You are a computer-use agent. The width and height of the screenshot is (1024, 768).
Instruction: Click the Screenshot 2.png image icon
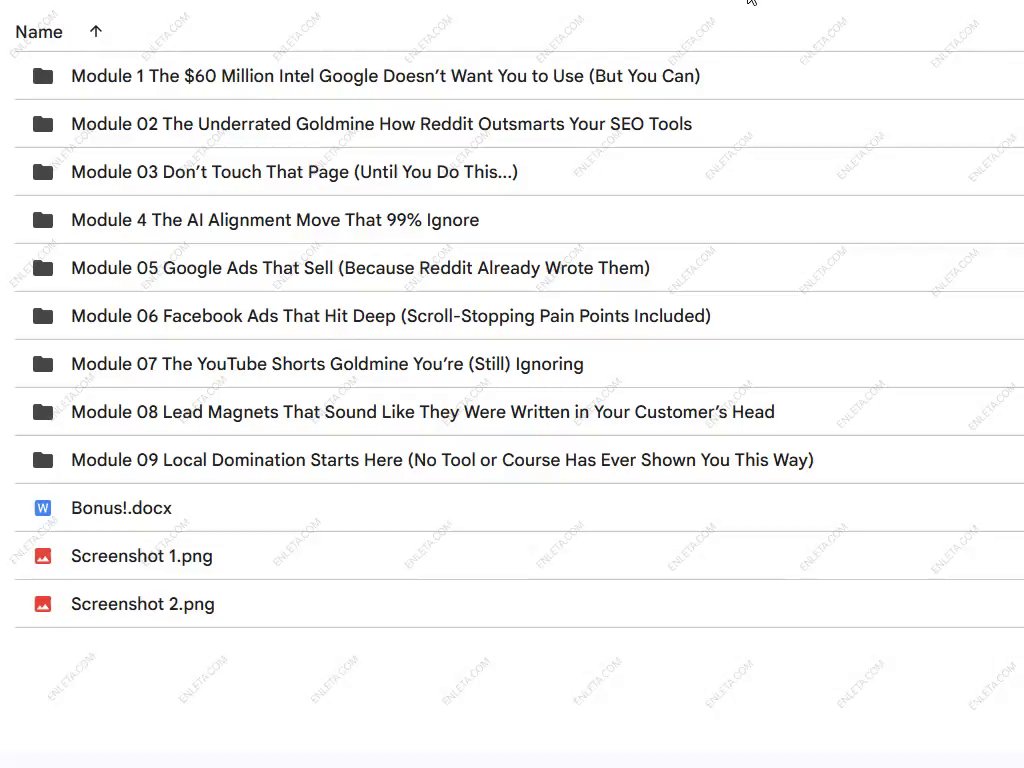tap(43, 604)
